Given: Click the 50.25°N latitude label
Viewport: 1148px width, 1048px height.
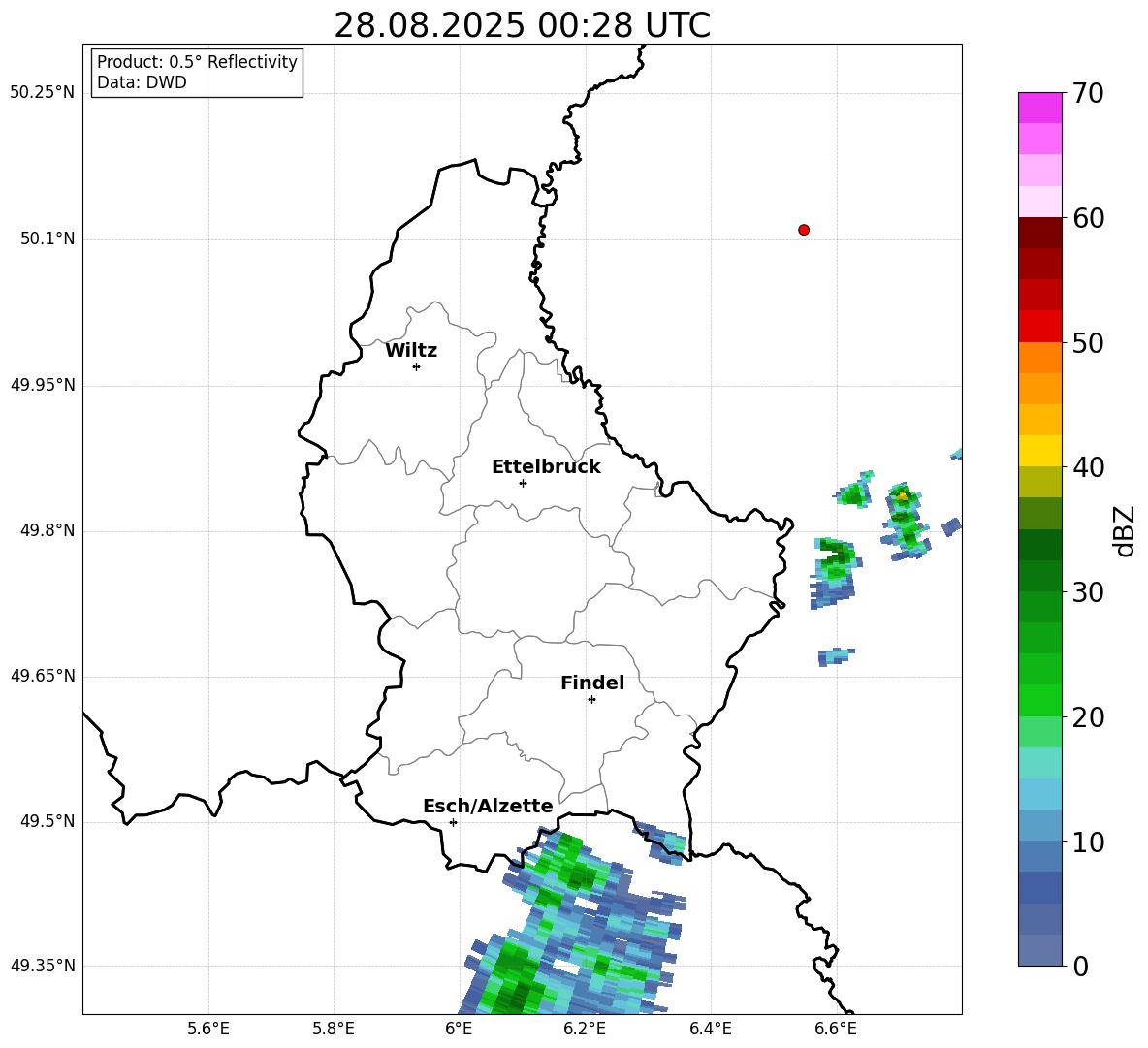Looking at the screenshot, I should [x=43, y=93].
